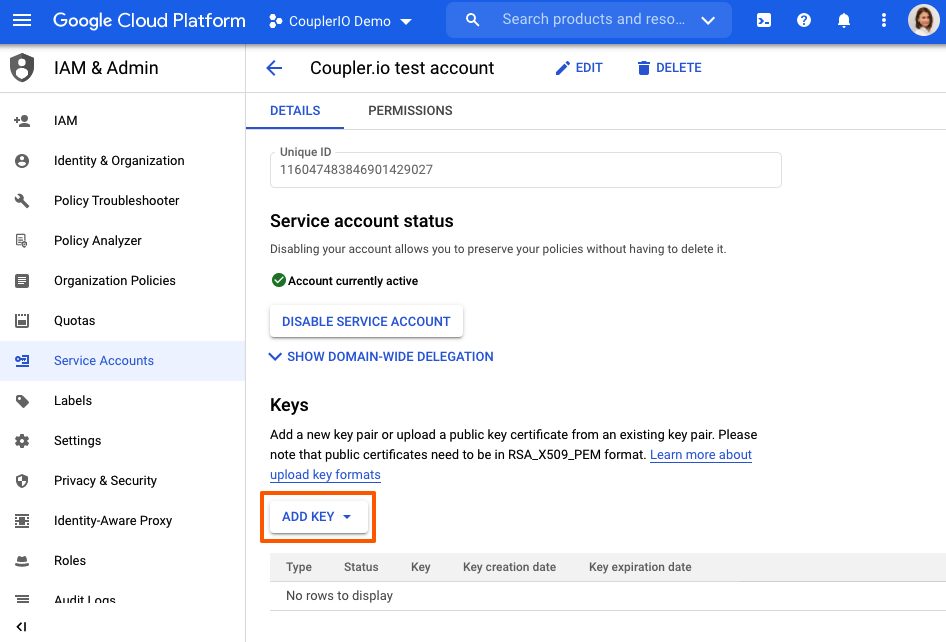The height and width of the screenshot is (642, 946).
Task: Select the Details tab
Action: [295, 111]
